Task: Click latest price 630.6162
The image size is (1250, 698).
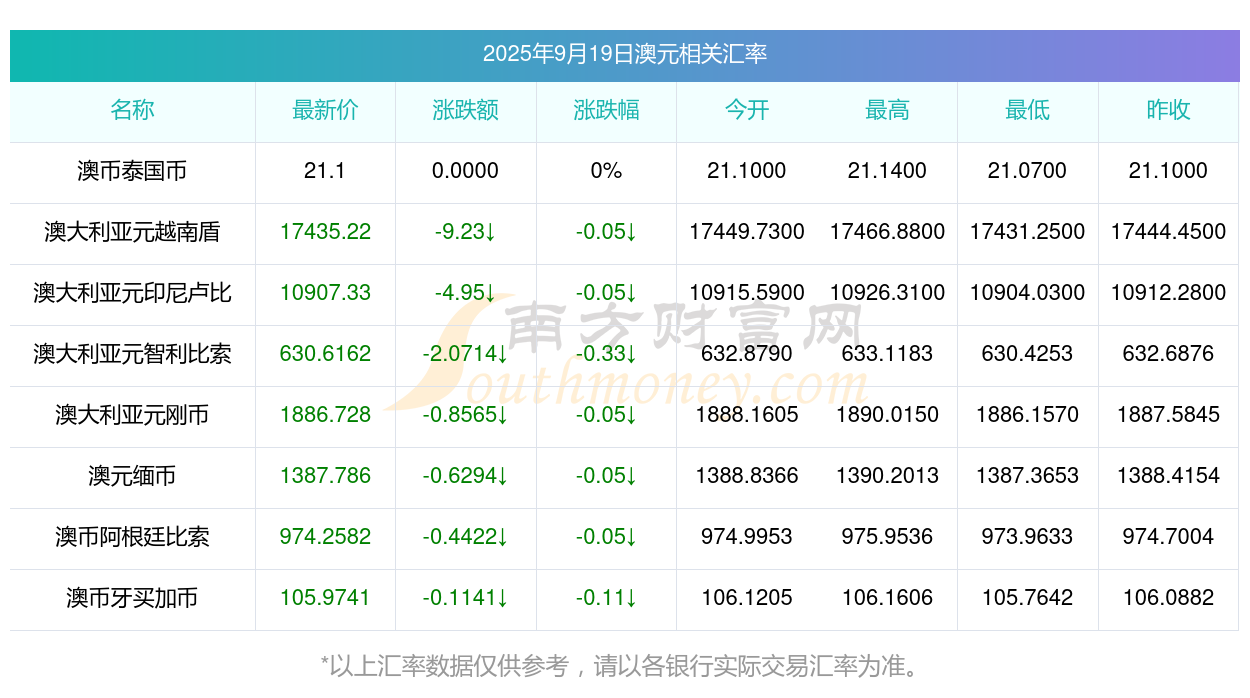Action: click(325, 354)
